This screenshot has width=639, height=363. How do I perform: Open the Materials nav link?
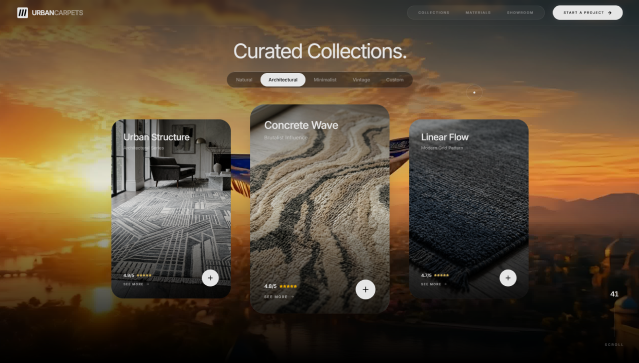coord(478,13)
